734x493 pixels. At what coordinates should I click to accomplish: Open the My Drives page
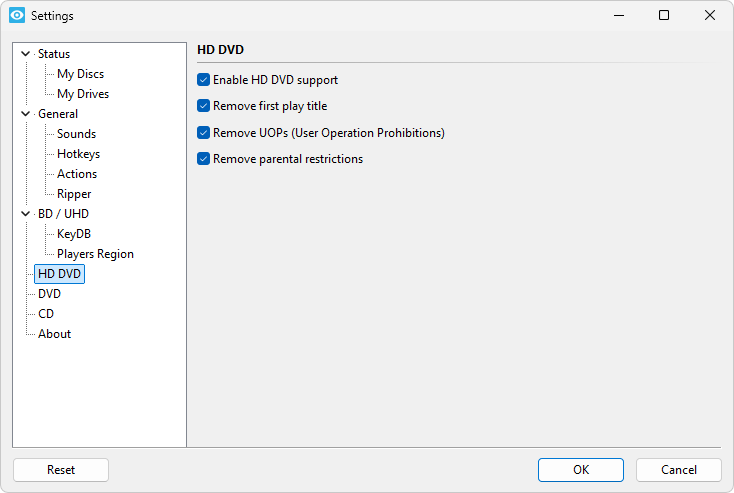pos(83,94)
